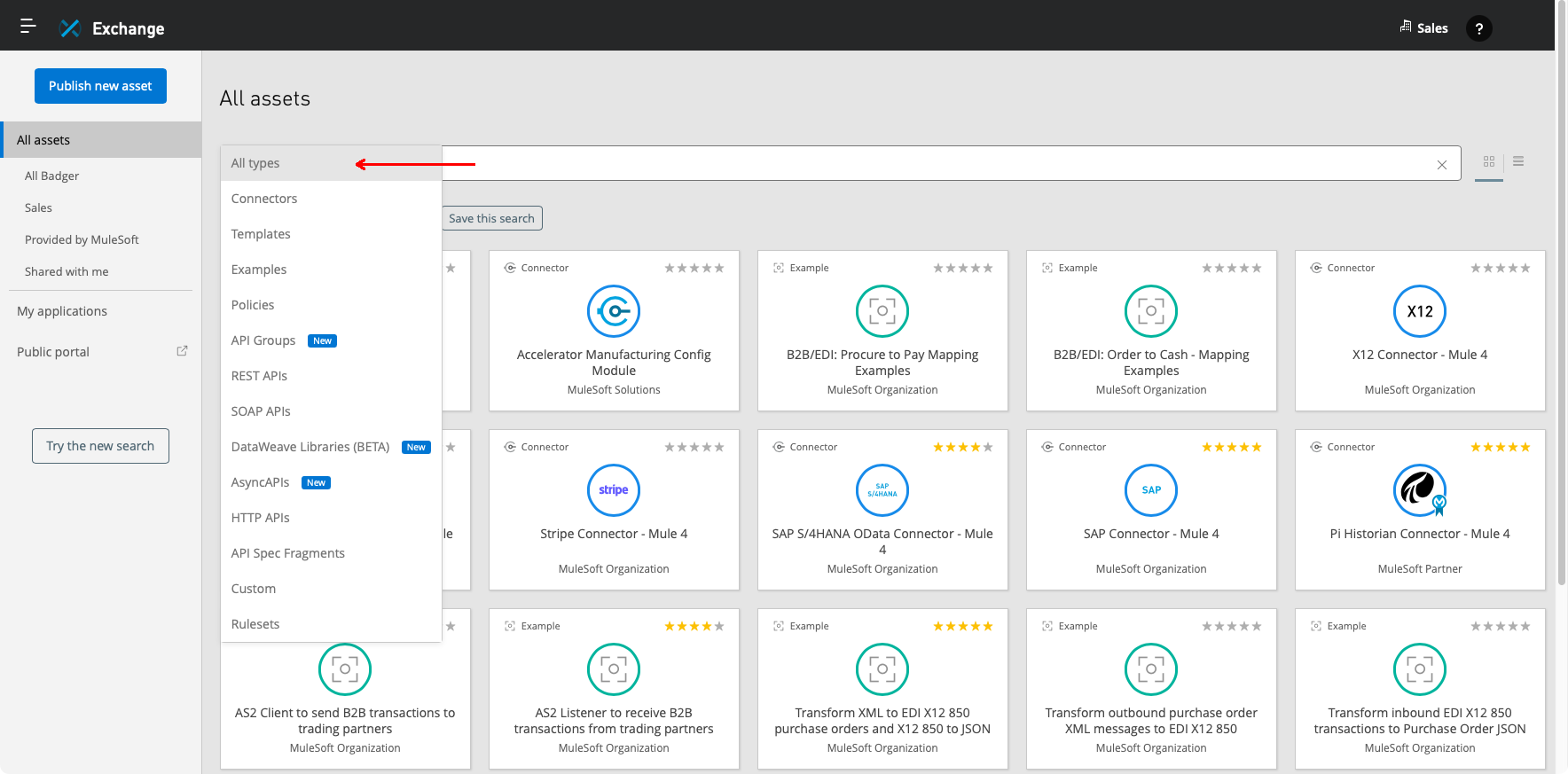Screen dimensions: 1568x774
Task: Click Transform outbound purchase order icon
Action: pos(1151,669)
